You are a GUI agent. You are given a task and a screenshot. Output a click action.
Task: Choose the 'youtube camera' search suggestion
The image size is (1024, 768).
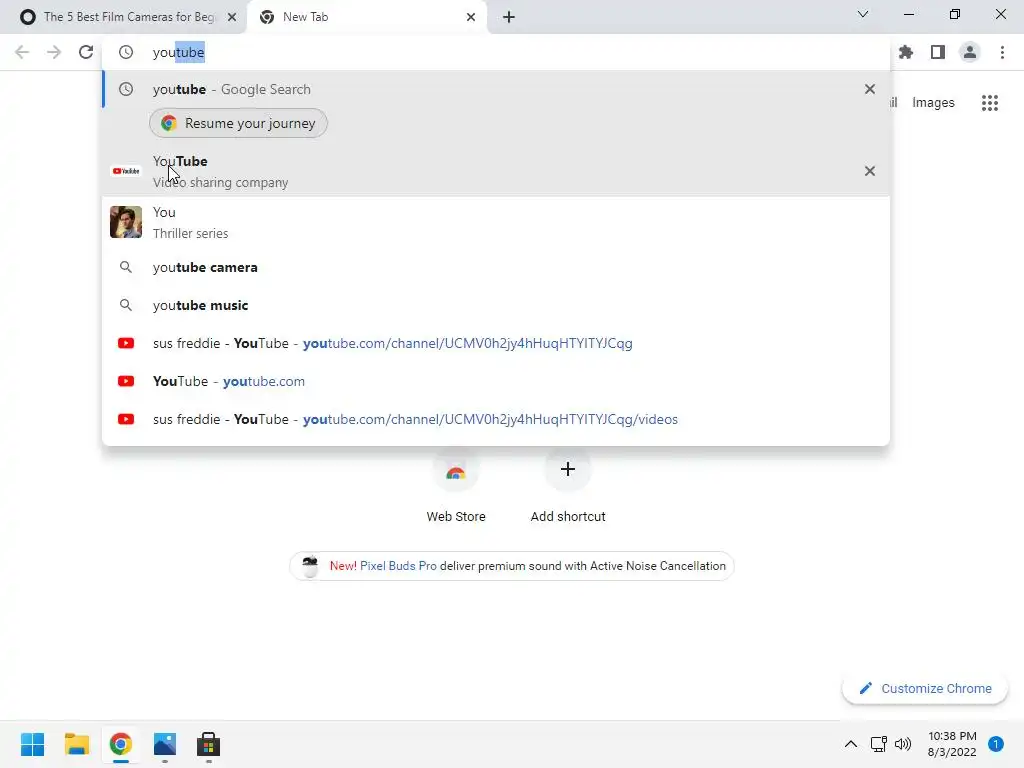point(496,267)
